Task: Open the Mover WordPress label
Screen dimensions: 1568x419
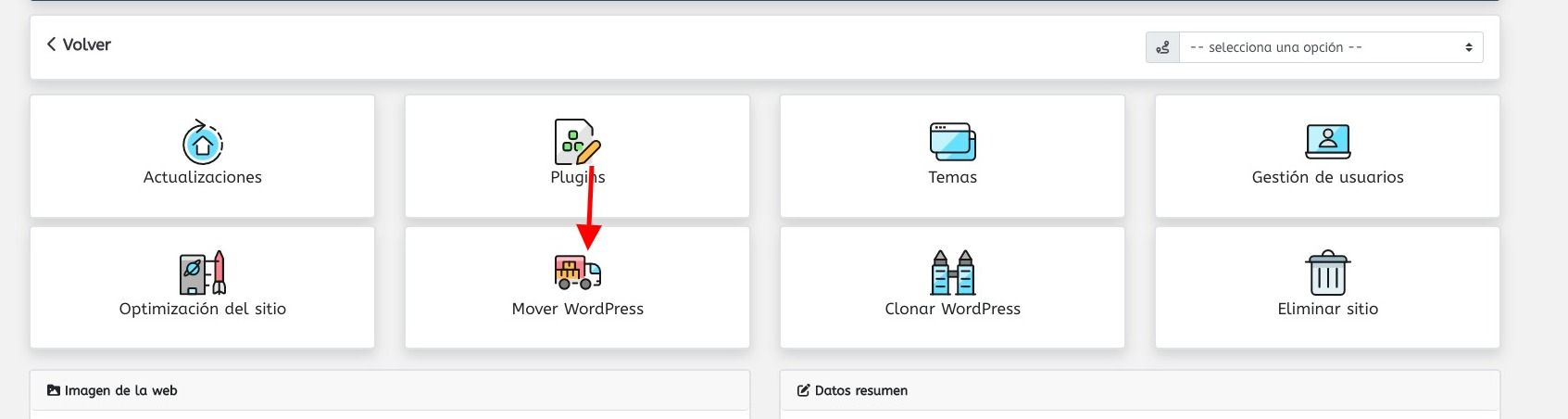Action: (x=578, y=309)
